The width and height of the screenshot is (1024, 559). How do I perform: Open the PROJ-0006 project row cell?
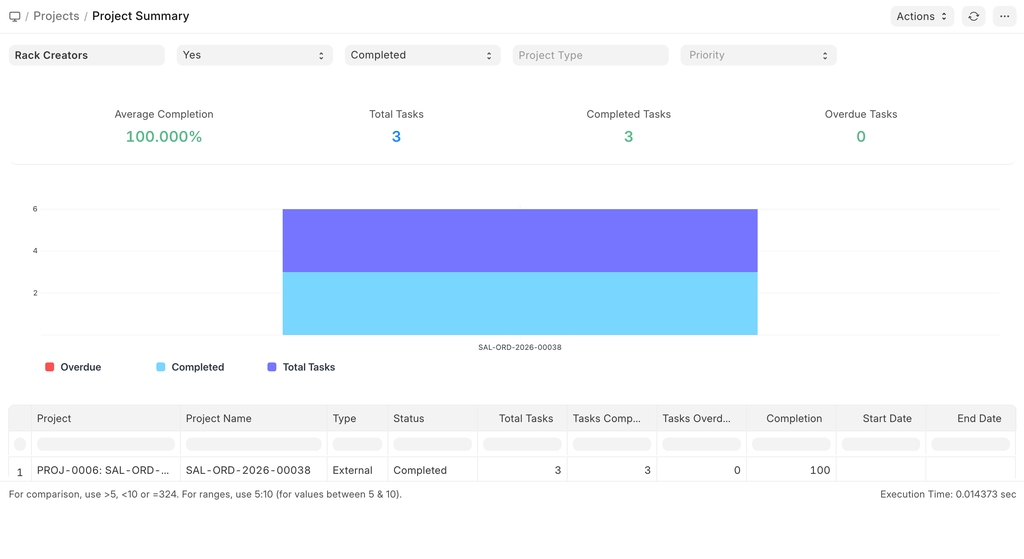click(103, 470)
